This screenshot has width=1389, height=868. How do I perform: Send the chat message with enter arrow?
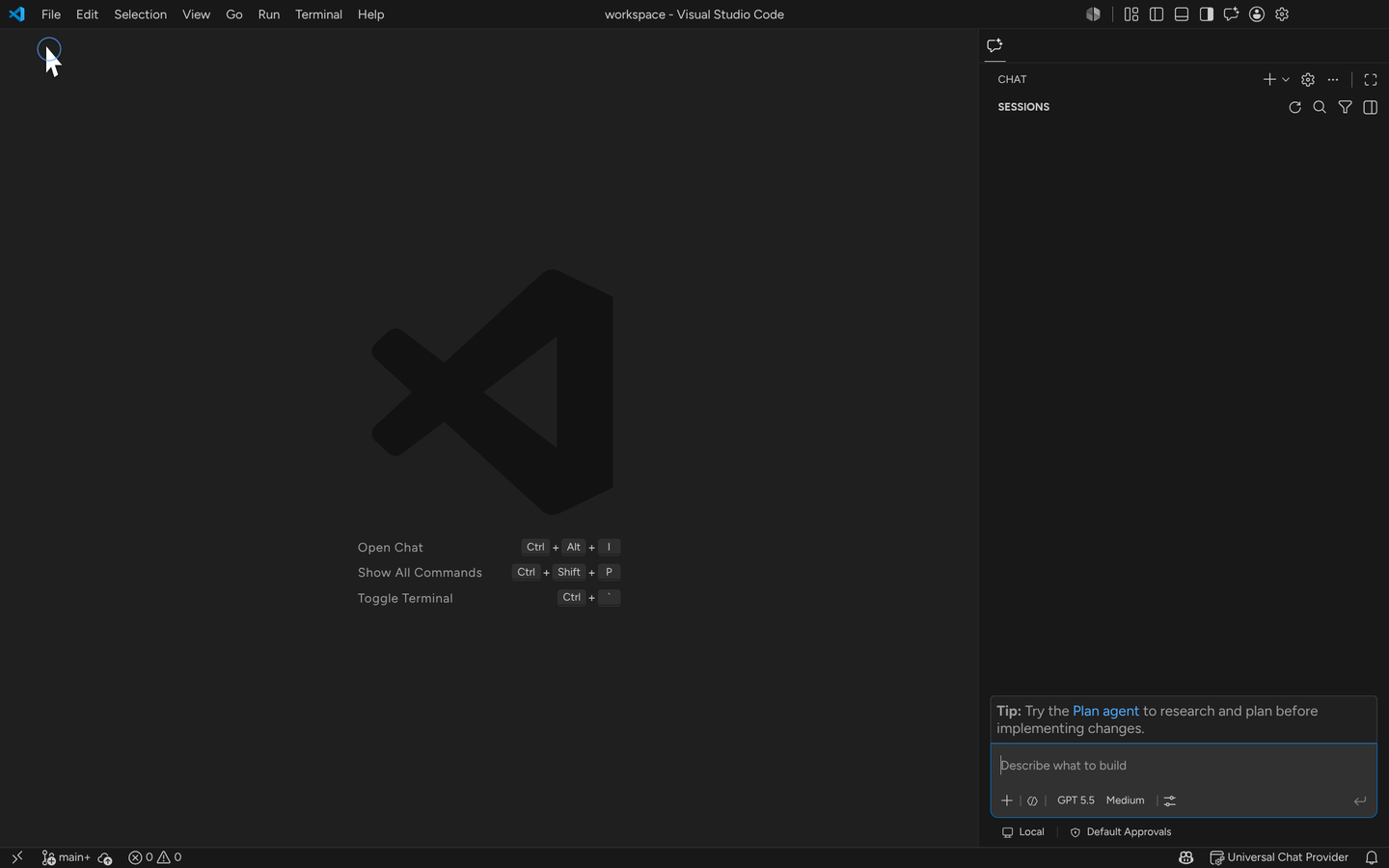click(1360, 800)
